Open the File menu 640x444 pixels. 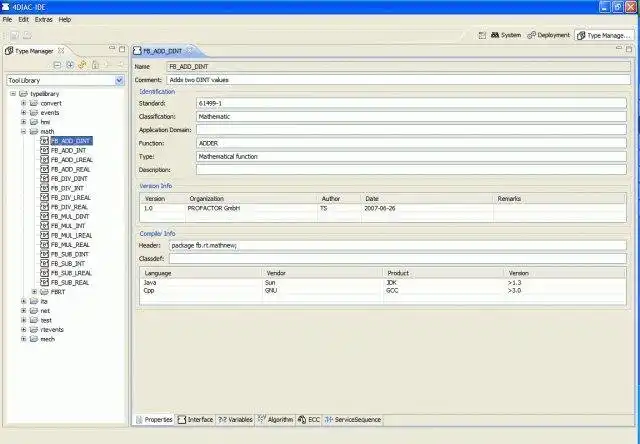point(7,20)
